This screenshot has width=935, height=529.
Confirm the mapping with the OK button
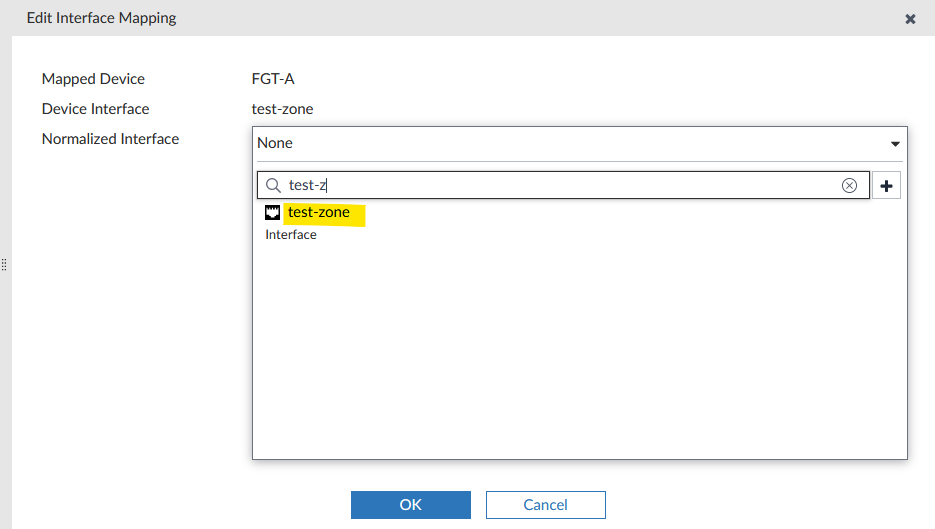pos(410,505)
